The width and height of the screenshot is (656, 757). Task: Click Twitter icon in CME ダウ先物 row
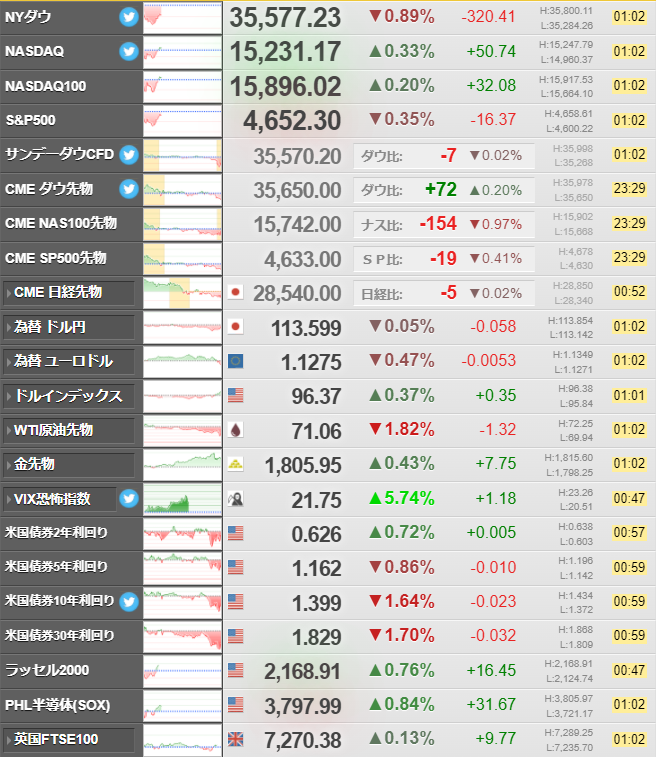(129, 189)
